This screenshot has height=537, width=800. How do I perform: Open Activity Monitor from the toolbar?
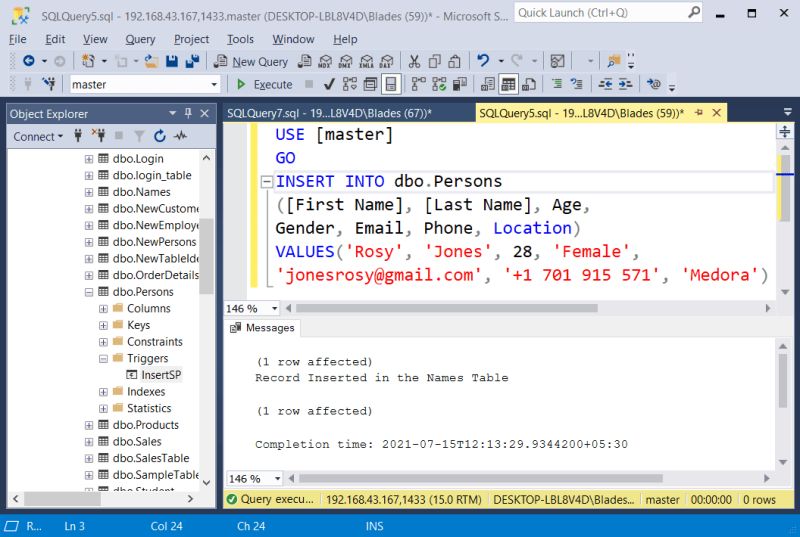click(x=557, y=61)
